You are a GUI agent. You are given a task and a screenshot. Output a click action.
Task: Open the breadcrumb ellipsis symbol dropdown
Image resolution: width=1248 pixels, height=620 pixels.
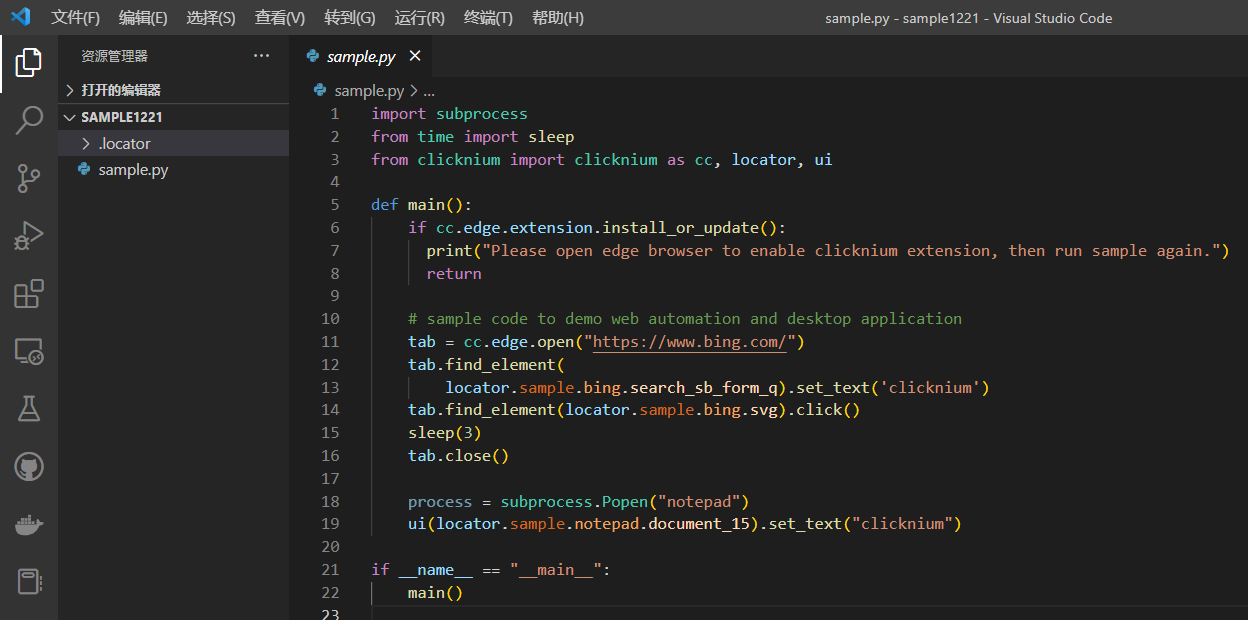(429, 90)
